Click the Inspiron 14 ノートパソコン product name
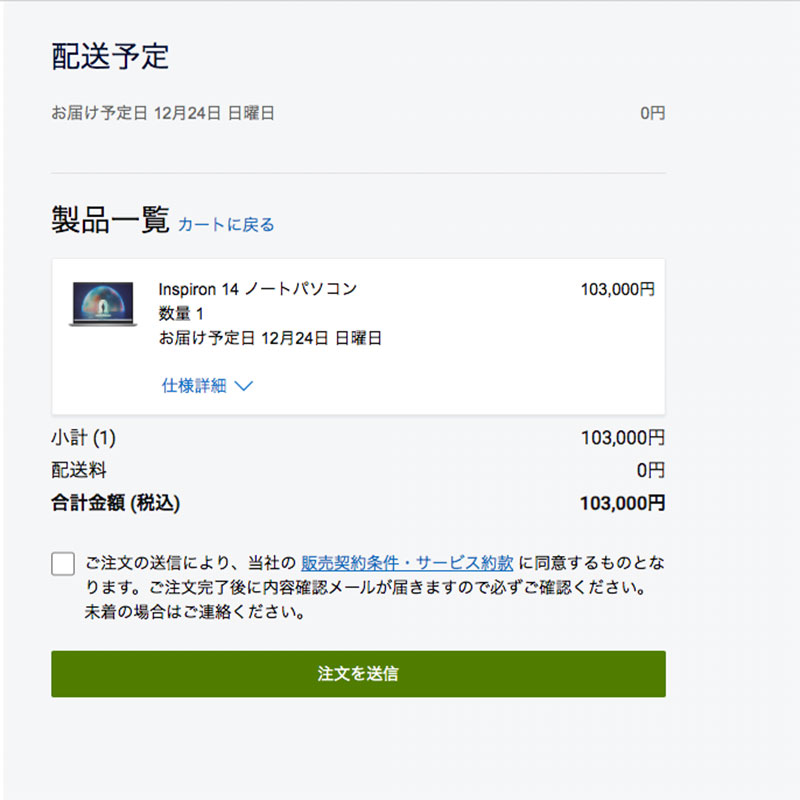The image size is (800, 800). tap(258, 289)
